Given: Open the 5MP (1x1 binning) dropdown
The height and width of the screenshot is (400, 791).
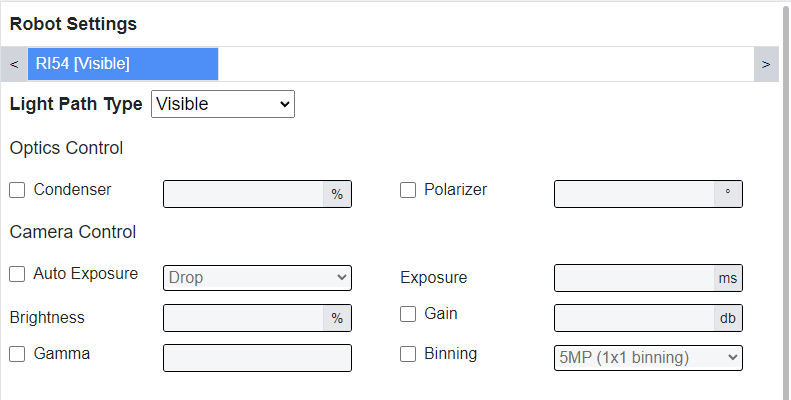Looking at the screenshot, I should [648, 358].
